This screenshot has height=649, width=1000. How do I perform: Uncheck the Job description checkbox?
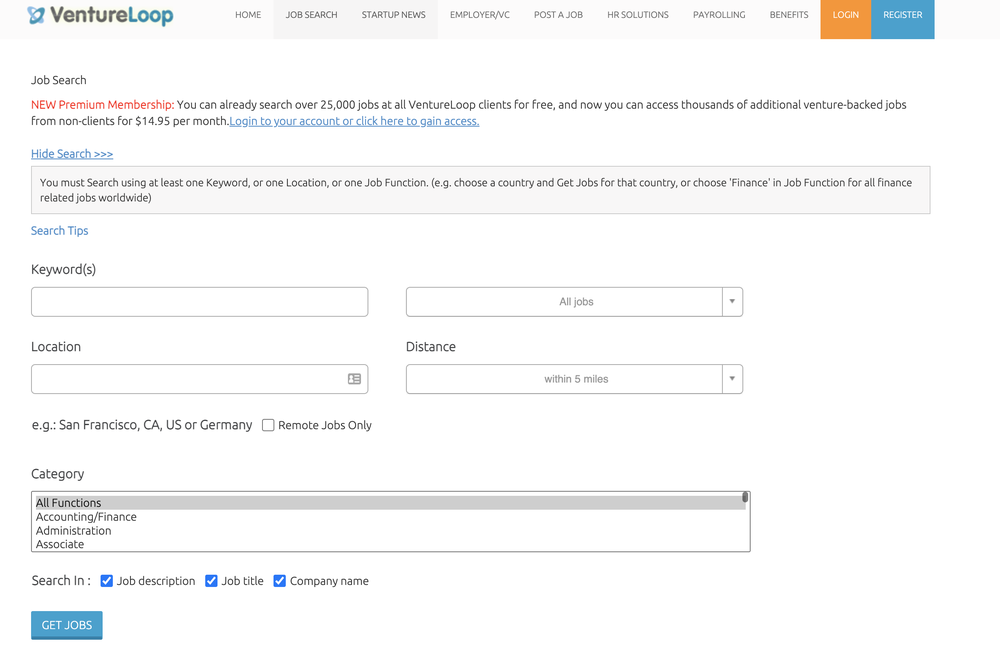(x=107, y=581)
